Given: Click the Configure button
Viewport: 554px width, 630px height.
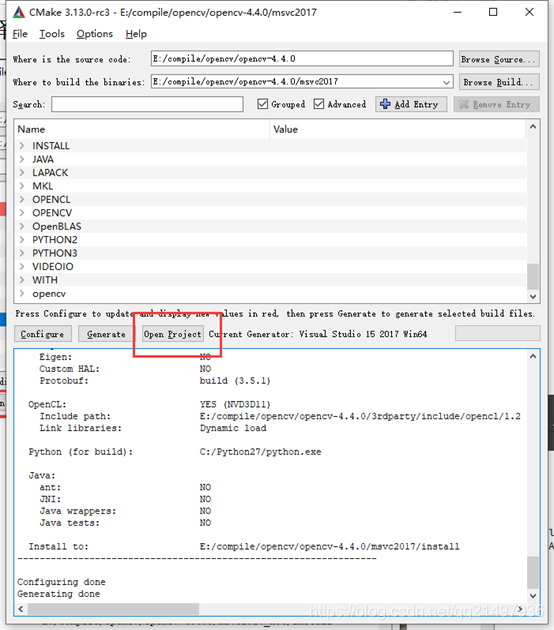Looking at the screenshot, I should click(43, 334).
